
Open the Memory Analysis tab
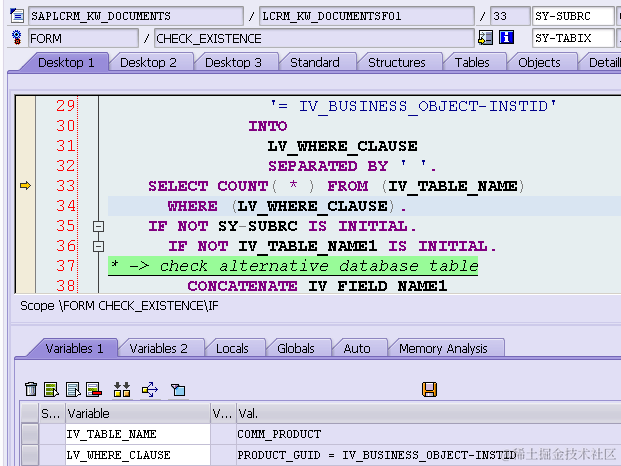click(x=443, y=348)
